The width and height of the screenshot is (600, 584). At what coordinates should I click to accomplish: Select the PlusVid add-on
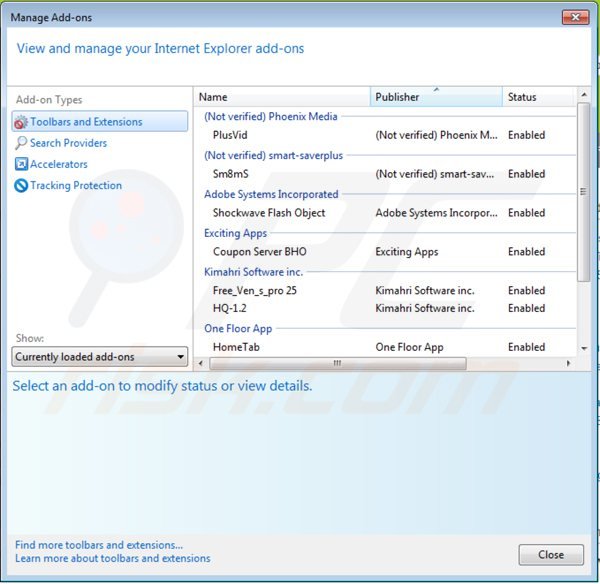coord(230,135)
